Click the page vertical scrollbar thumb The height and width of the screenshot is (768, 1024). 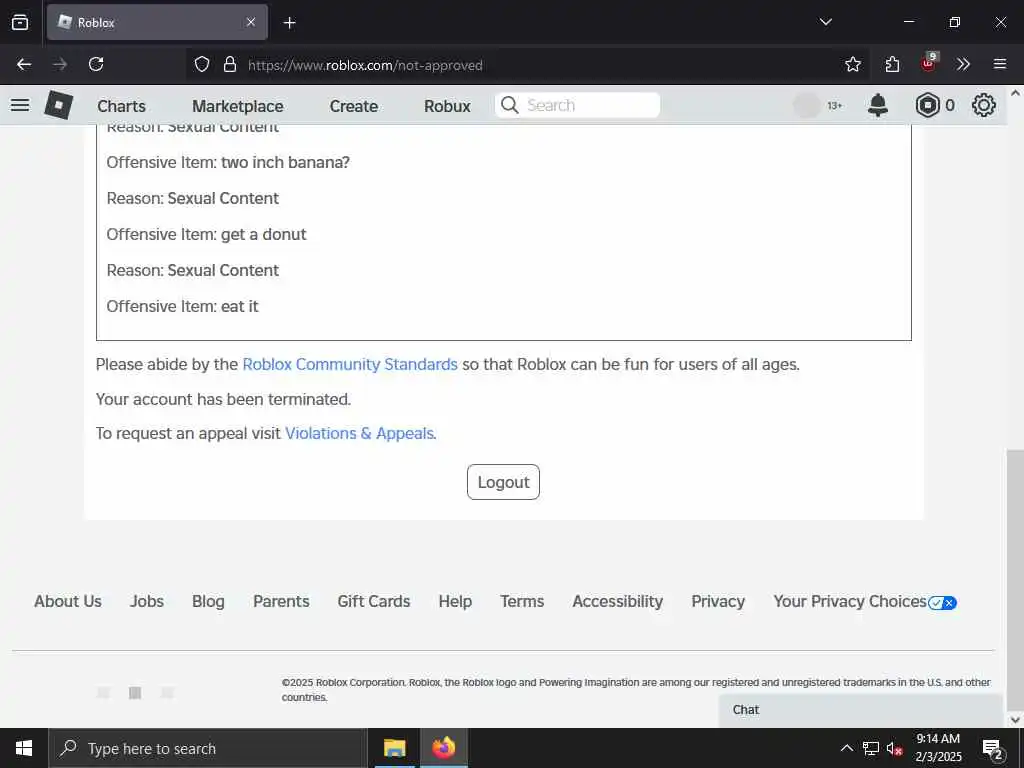1015,578
